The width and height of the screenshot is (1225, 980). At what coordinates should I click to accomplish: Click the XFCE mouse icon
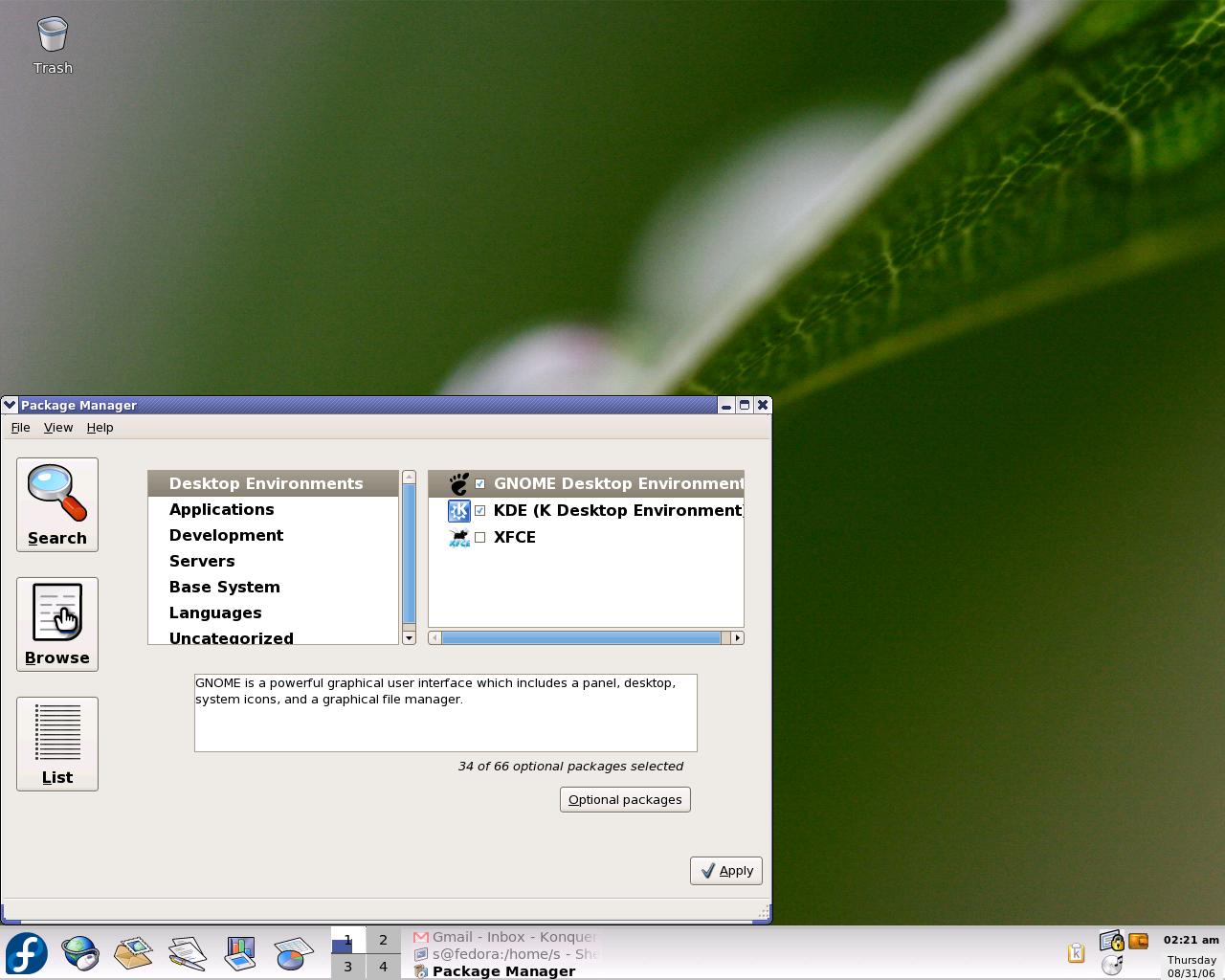pos(459,537)
